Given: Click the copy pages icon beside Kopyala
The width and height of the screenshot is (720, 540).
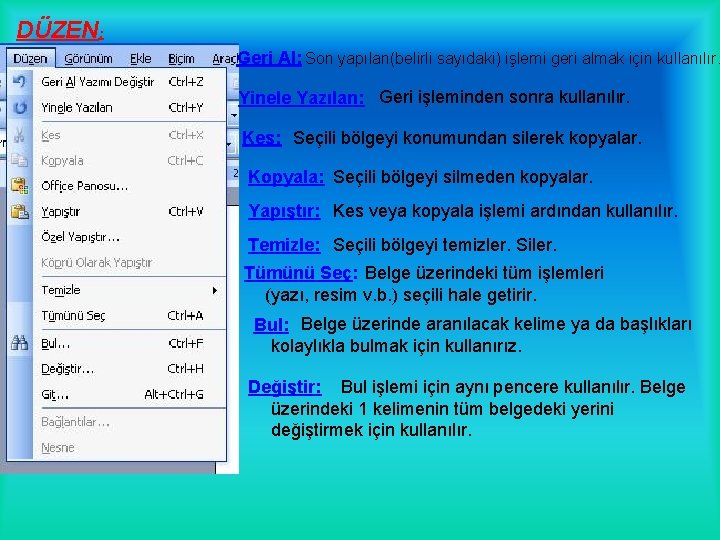Looking at the screenshot, I should point(19,160).
